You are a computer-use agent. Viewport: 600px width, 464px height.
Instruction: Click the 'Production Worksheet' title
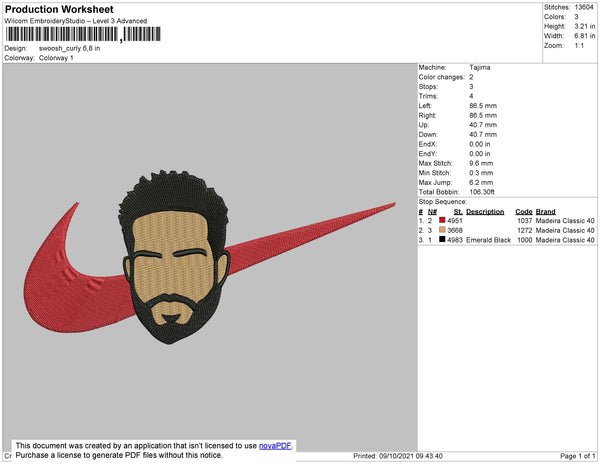59,10
